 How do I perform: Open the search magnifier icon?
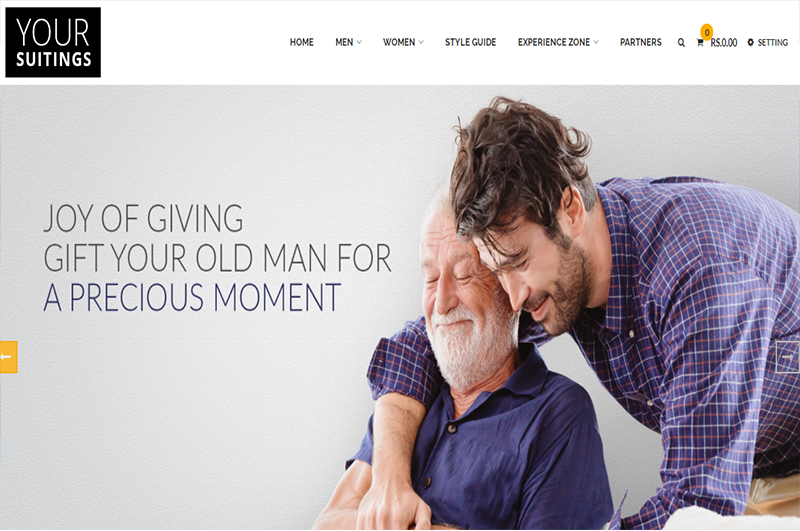pos(681,43)
